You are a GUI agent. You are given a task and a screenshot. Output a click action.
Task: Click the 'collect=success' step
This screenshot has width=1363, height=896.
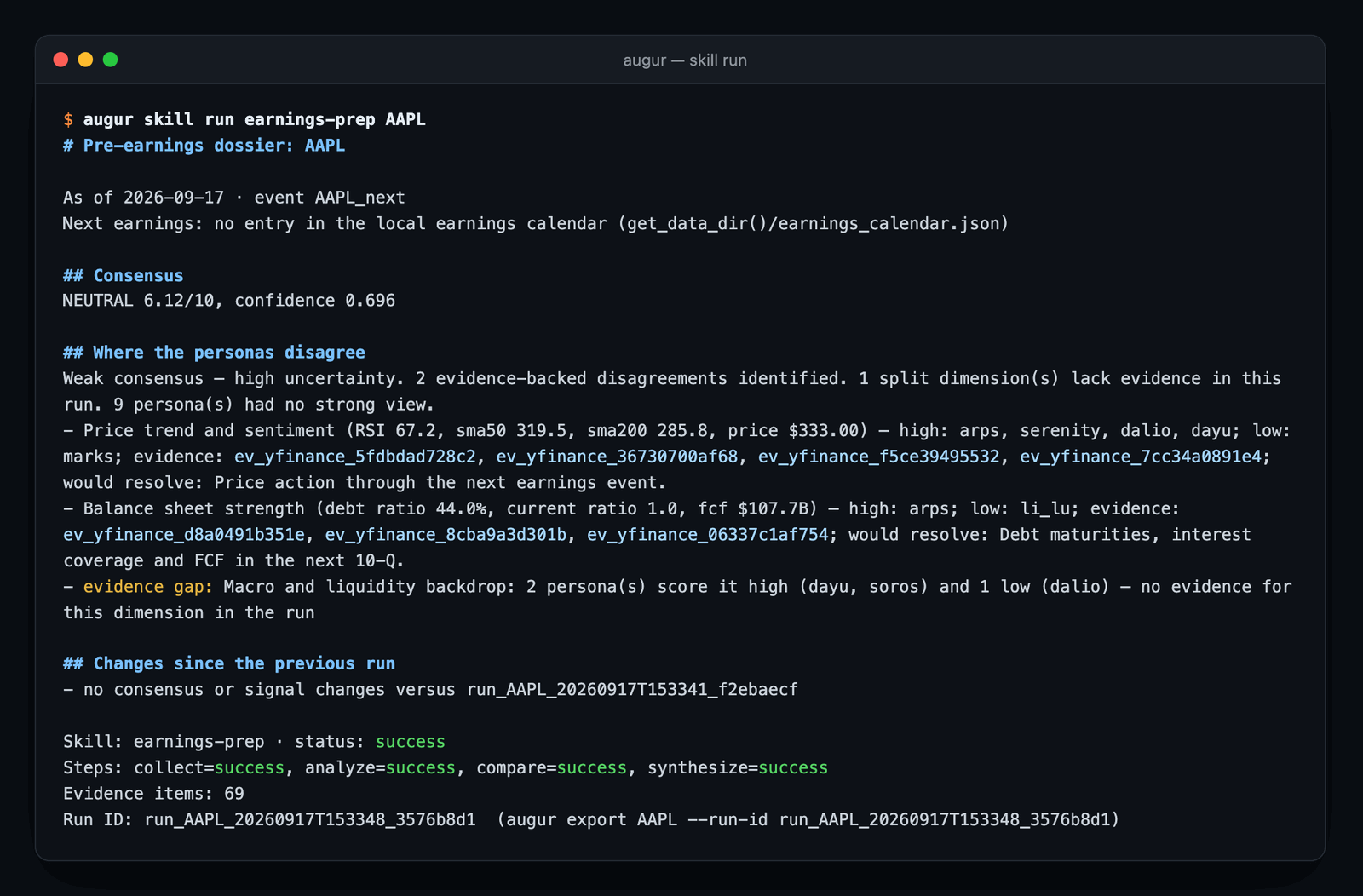pos(209,768)
